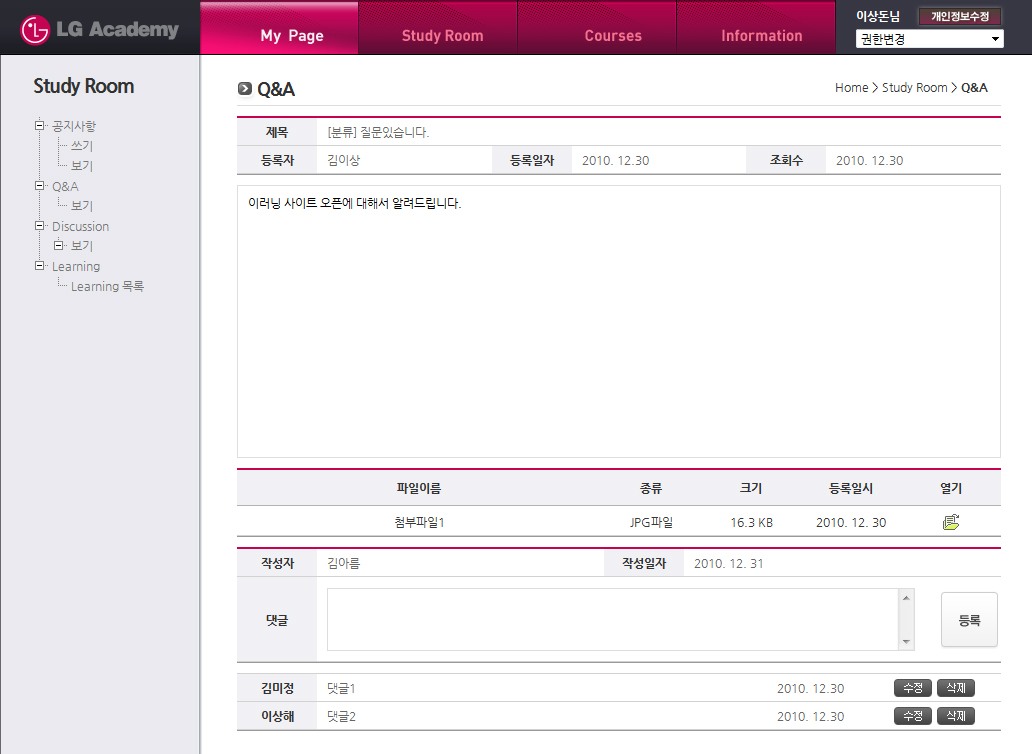The image size is (1032, 754).
Task: Click the LG Academy logo
Action: pyautogui.click(x=100, y=30)
